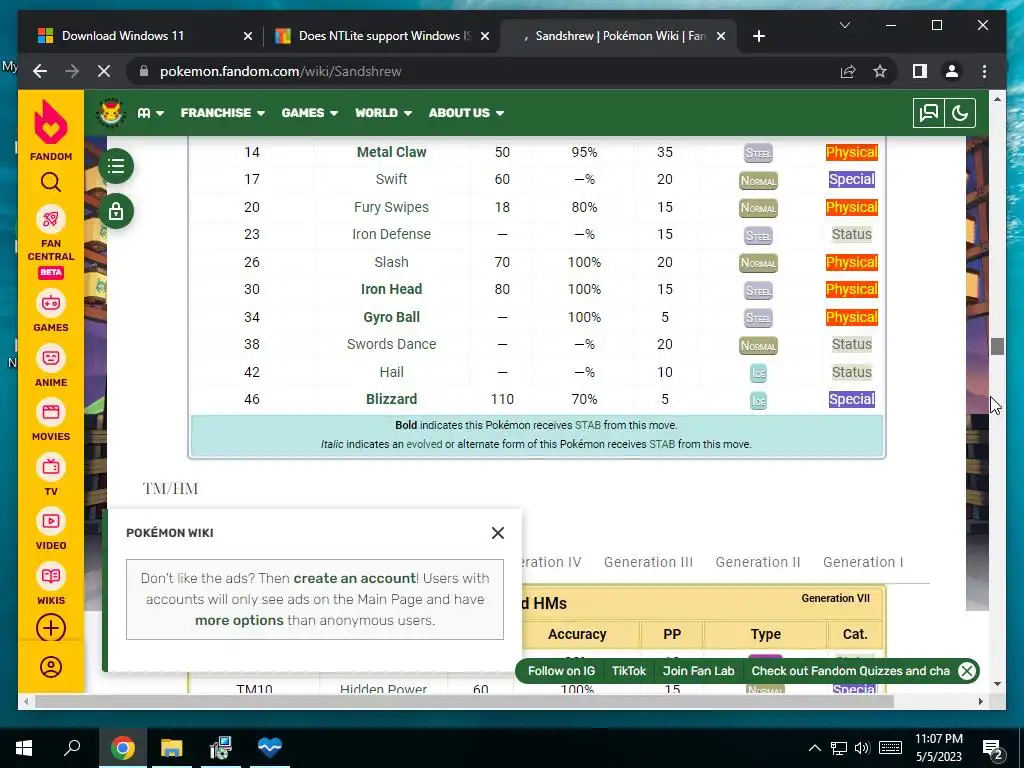Viewport: 1024px width, 768px height.
Task: Open the user profile icon in sidebar
Action: 51,667
